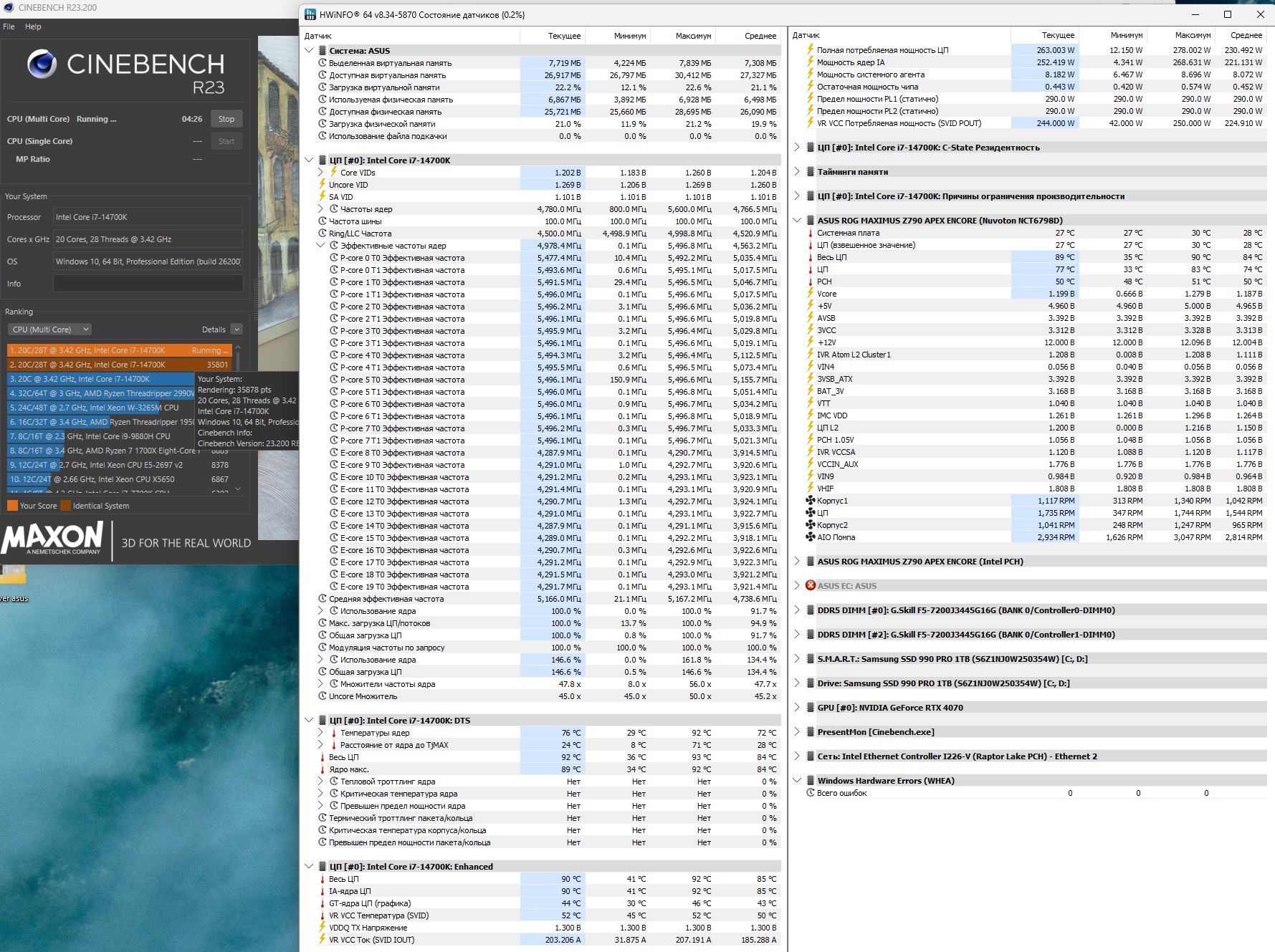Click the clock icon beside Ring/LLC Частота
Screen dimensions: 1275x952
coord(323,234)
